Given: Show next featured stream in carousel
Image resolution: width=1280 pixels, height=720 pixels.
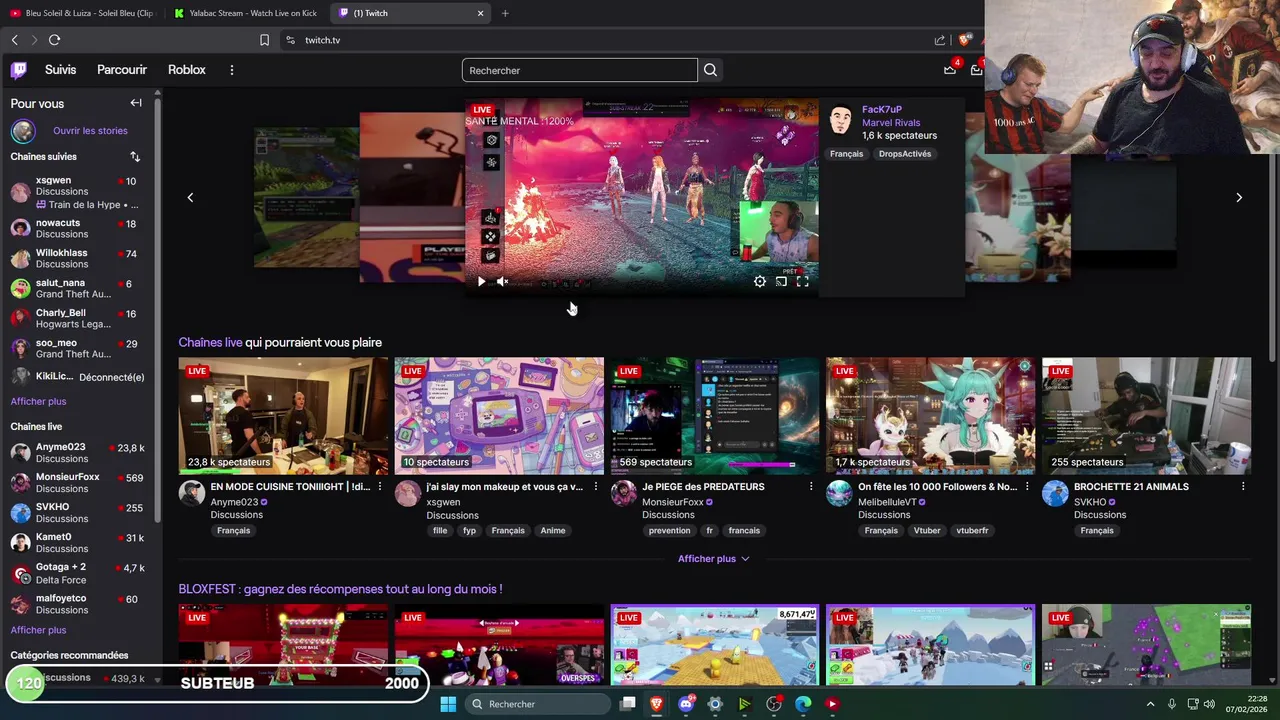Looking at the screenshot, I should tap(1239, 197).
